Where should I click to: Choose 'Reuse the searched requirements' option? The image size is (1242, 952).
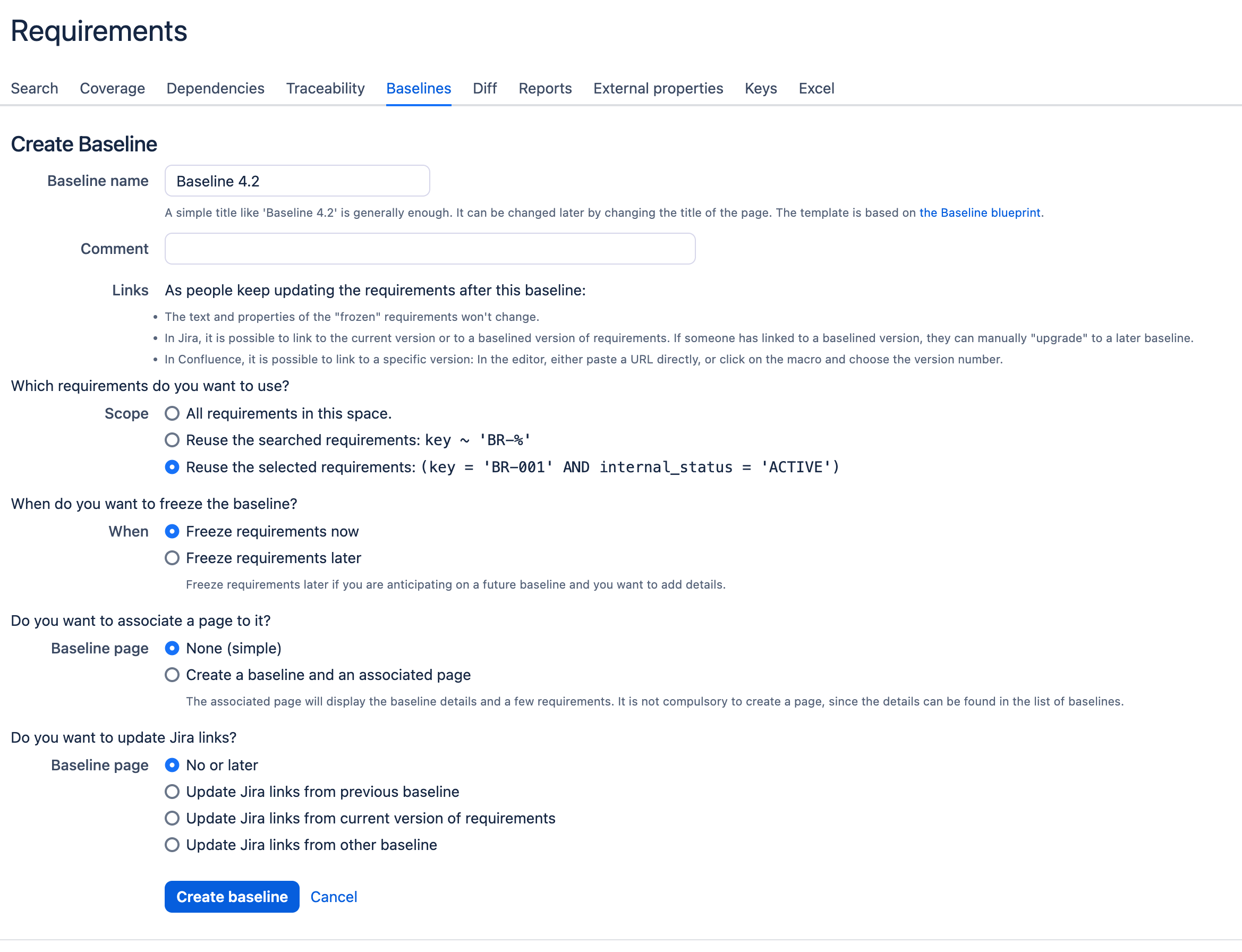[172, 440]
